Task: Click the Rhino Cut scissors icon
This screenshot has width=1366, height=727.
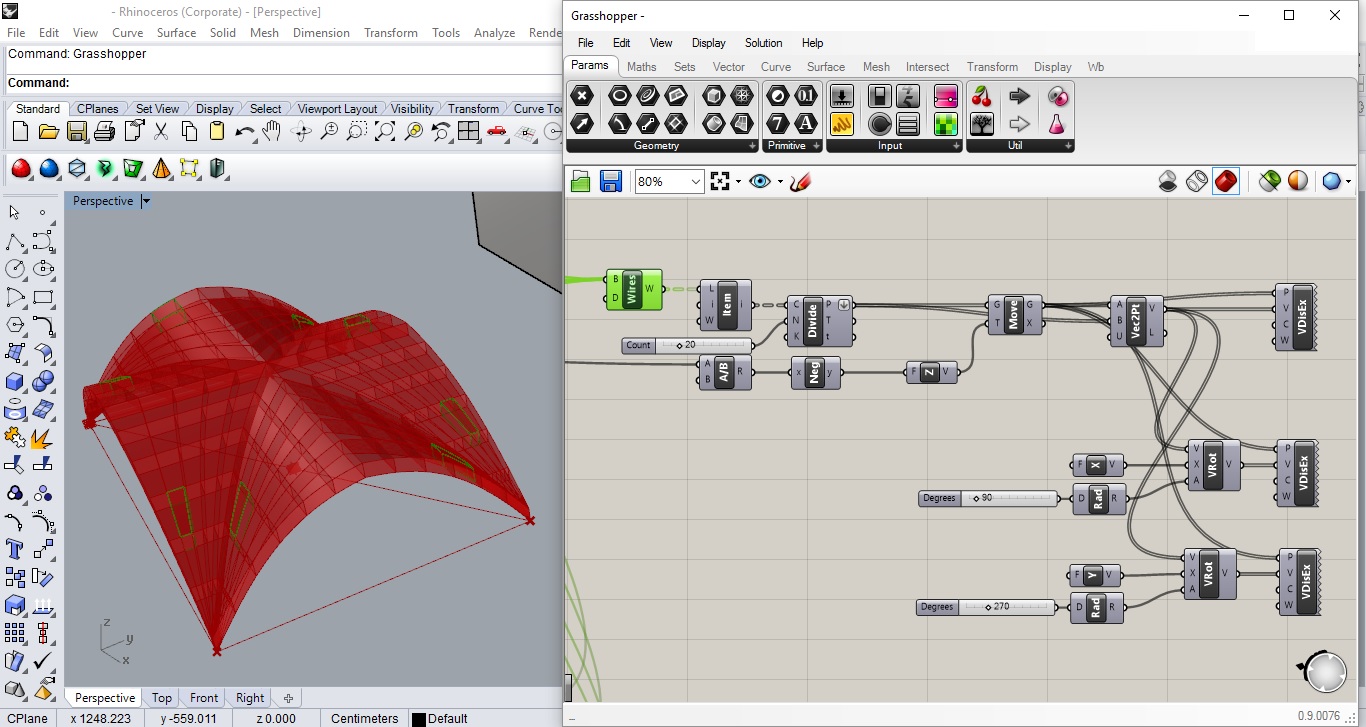Action: click(161, 131)
